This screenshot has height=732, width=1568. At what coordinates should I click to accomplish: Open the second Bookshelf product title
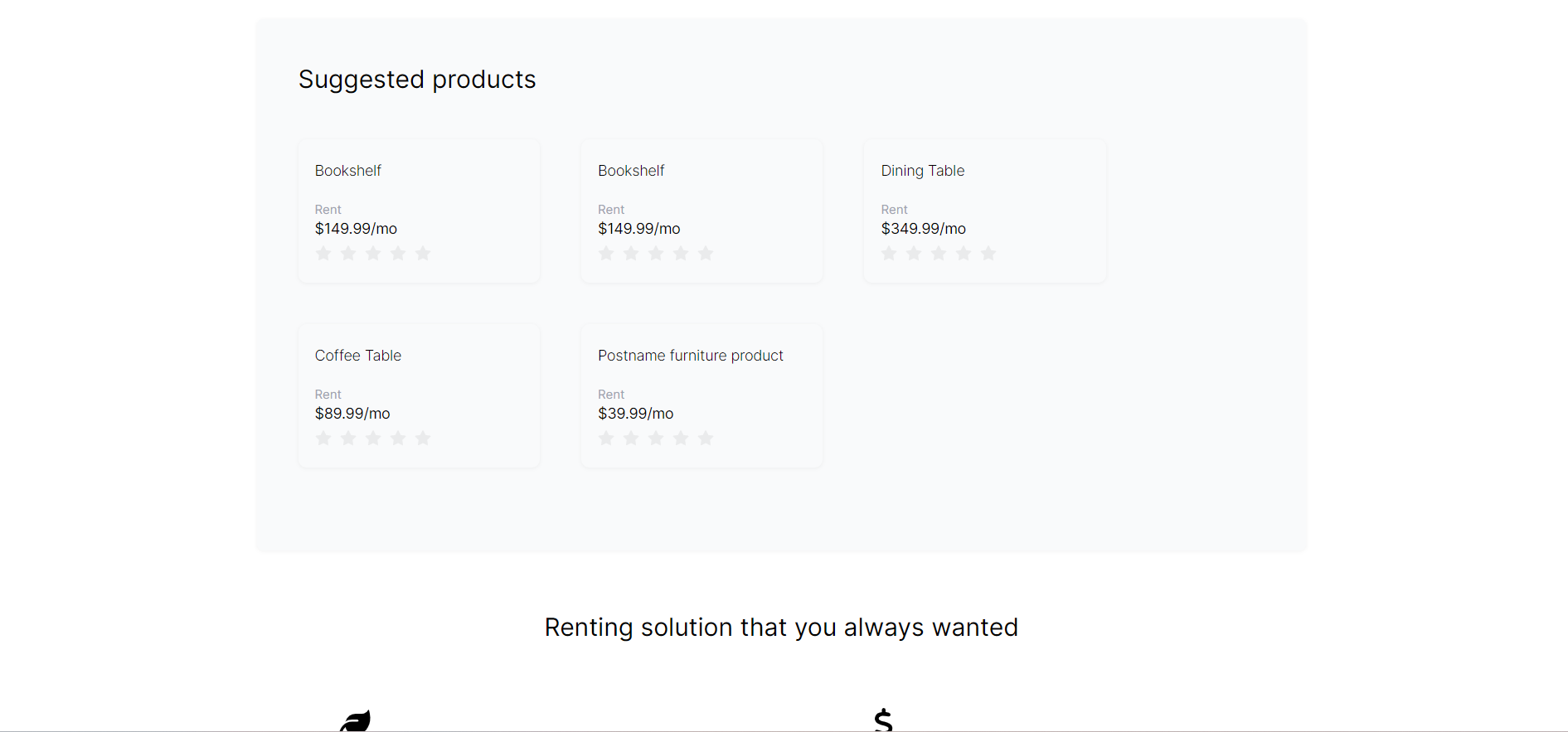pos(631,171)
